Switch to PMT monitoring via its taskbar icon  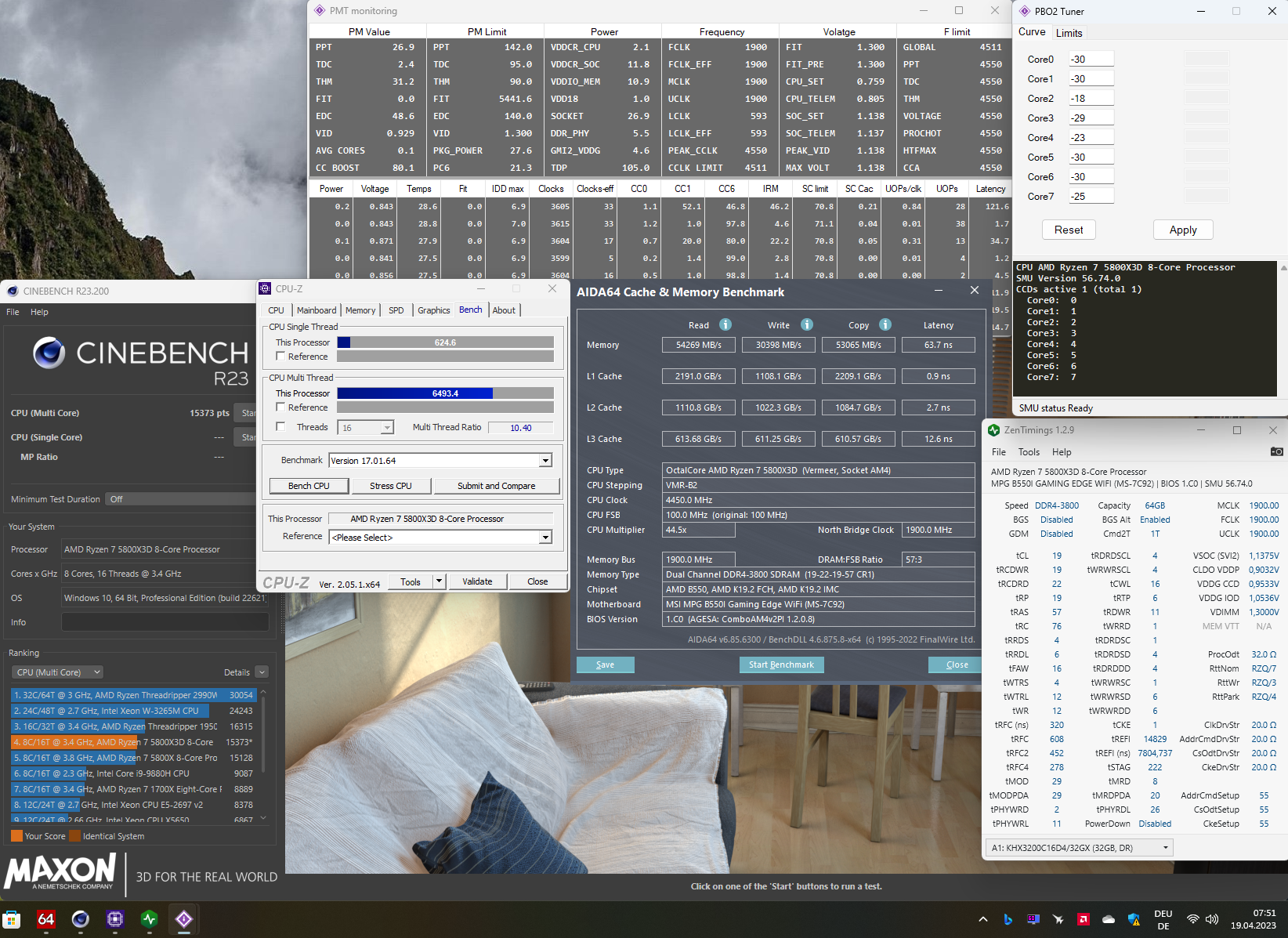pos(184,919)
